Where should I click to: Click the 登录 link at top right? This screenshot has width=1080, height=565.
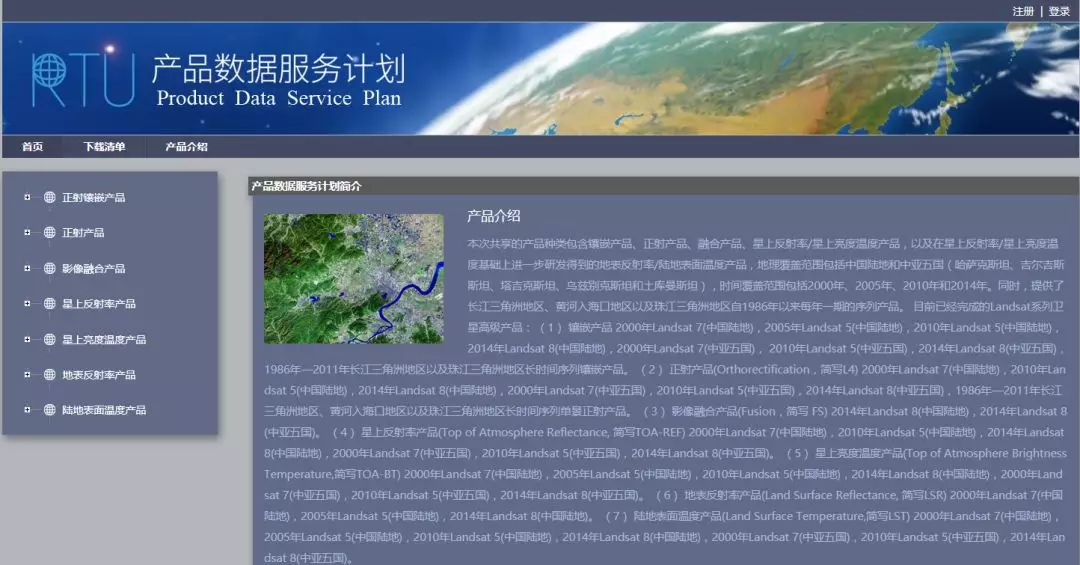click(x=1059, y=11)
